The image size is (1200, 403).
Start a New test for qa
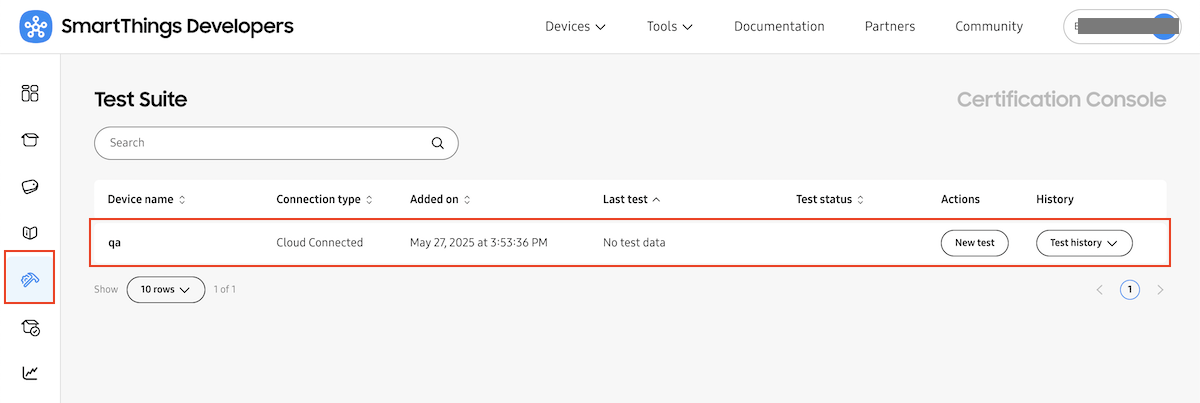[975, 243]
